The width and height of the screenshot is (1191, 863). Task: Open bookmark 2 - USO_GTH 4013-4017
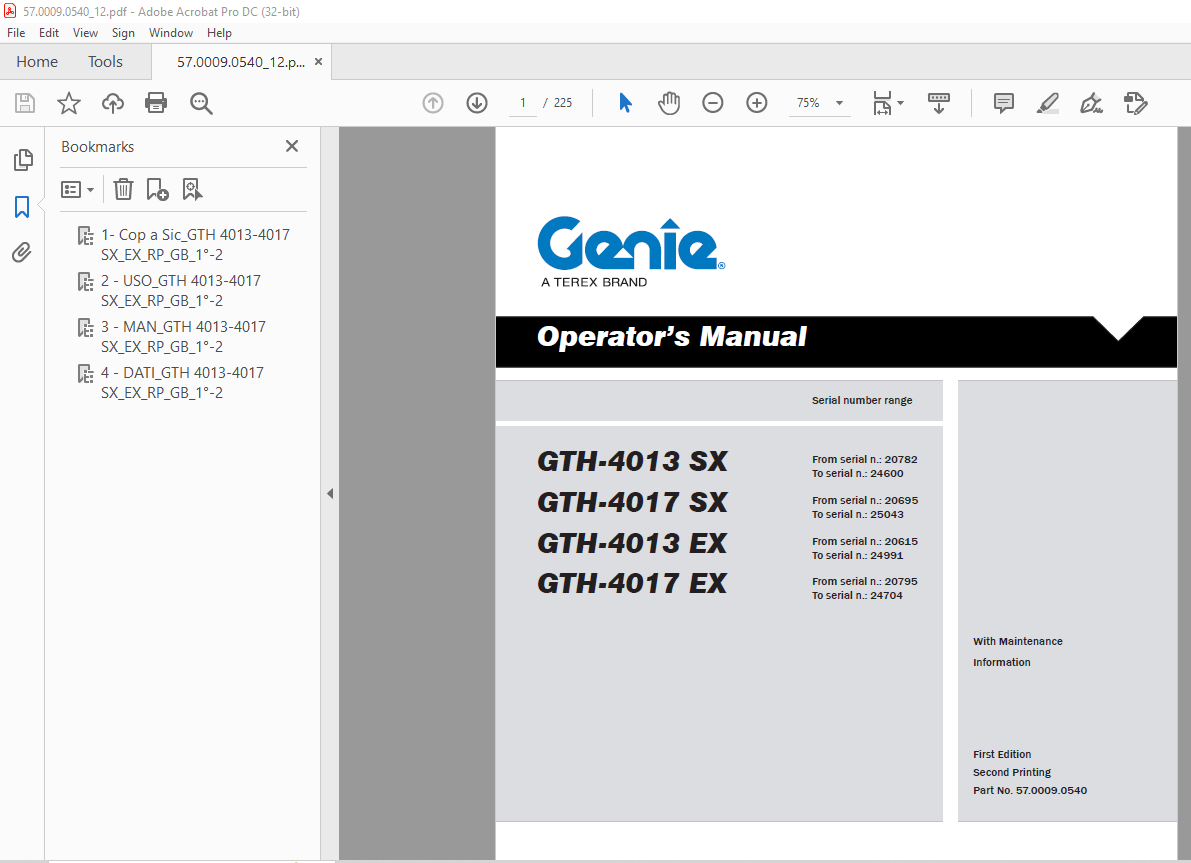[x=181, y=291]
